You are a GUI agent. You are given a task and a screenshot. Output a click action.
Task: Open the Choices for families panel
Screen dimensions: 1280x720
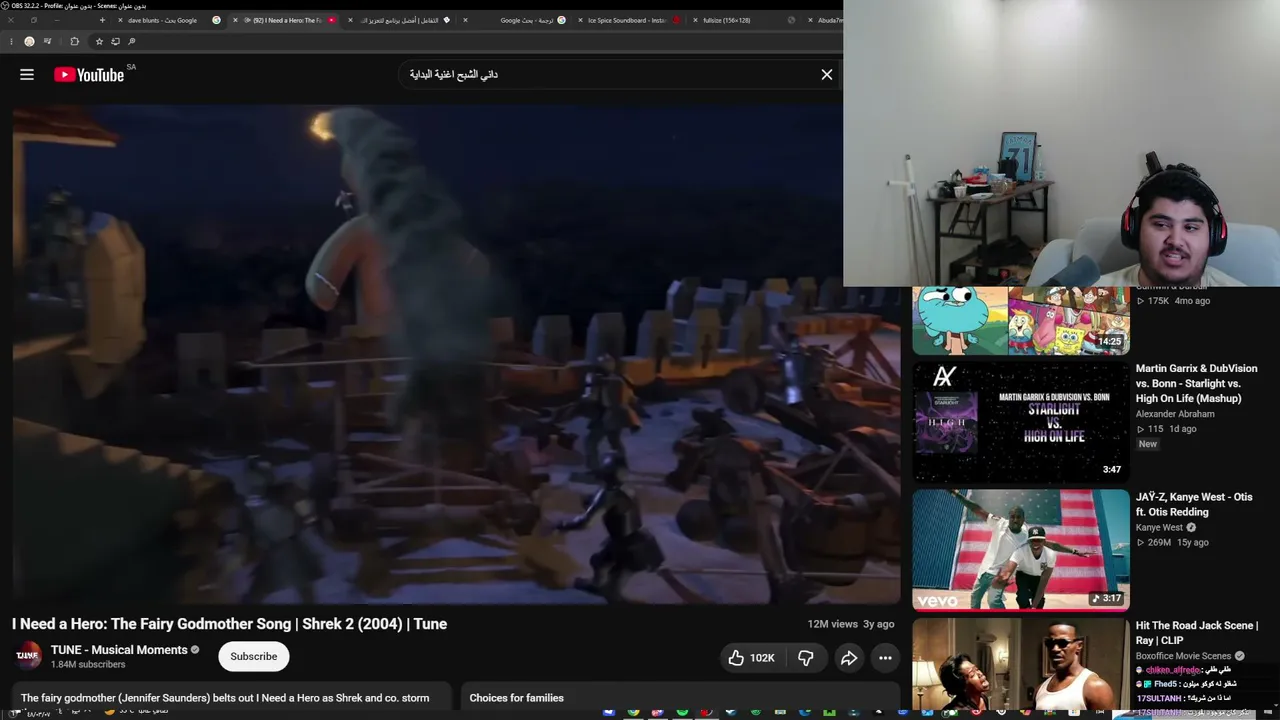680,697
